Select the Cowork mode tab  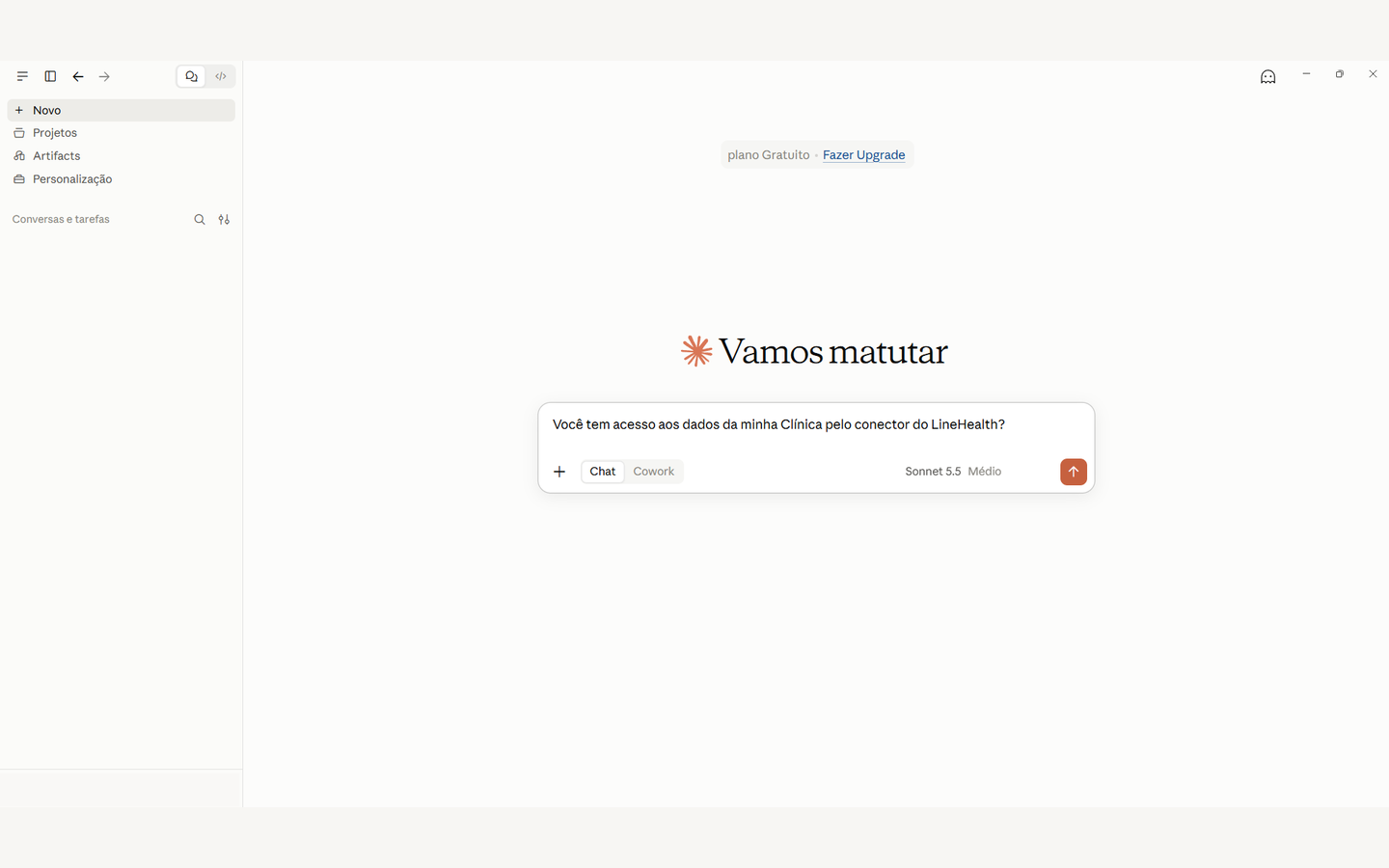click(x=654, y=472)
